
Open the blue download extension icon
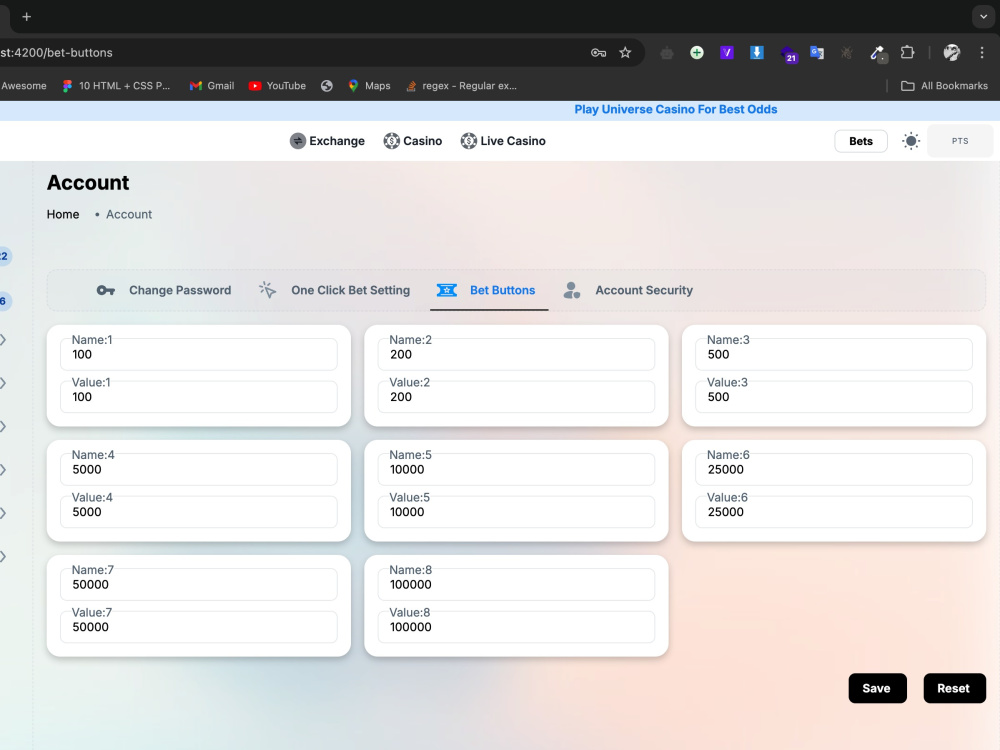[756, 53]
